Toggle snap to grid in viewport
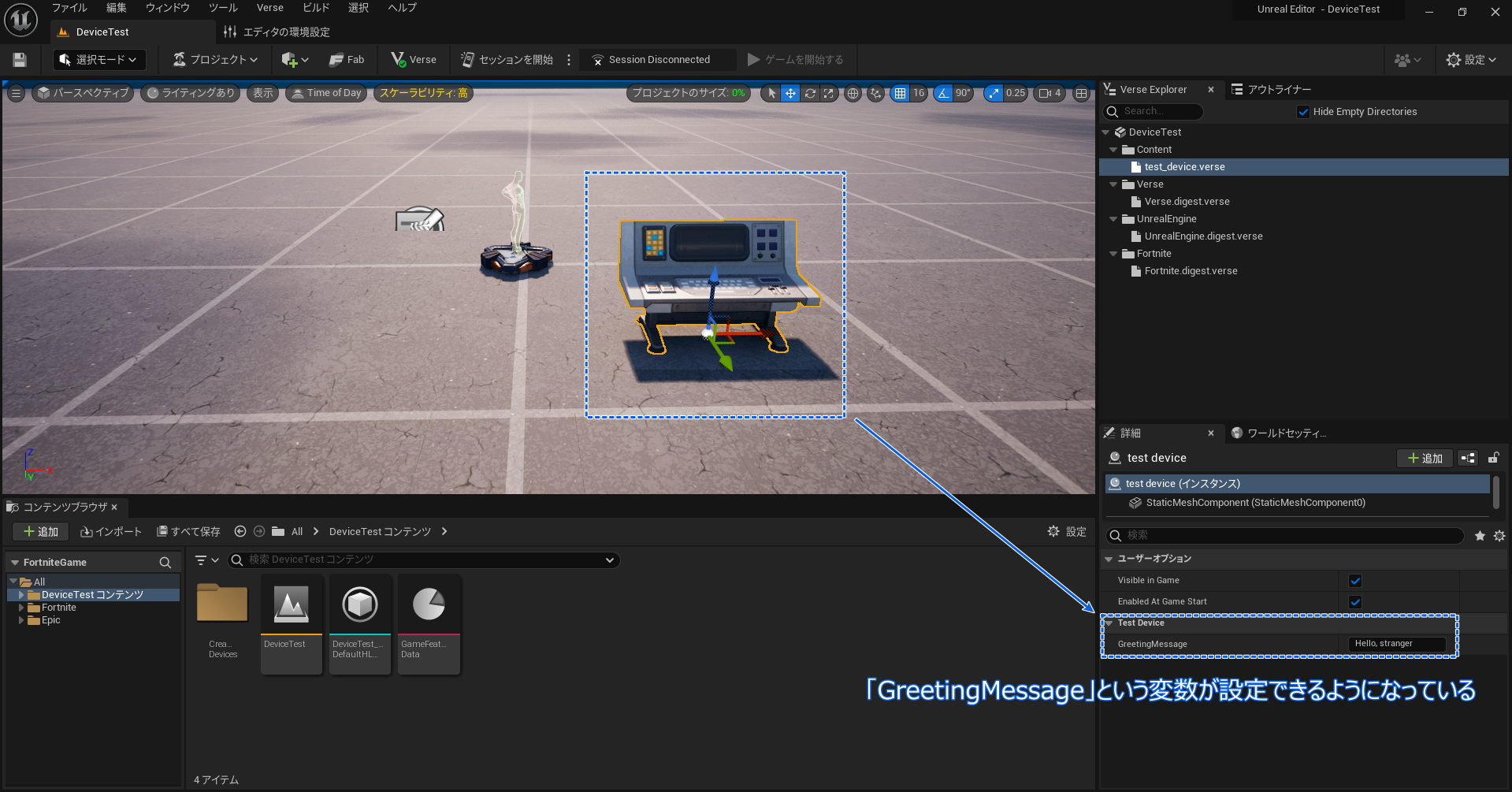 [901, 93]
